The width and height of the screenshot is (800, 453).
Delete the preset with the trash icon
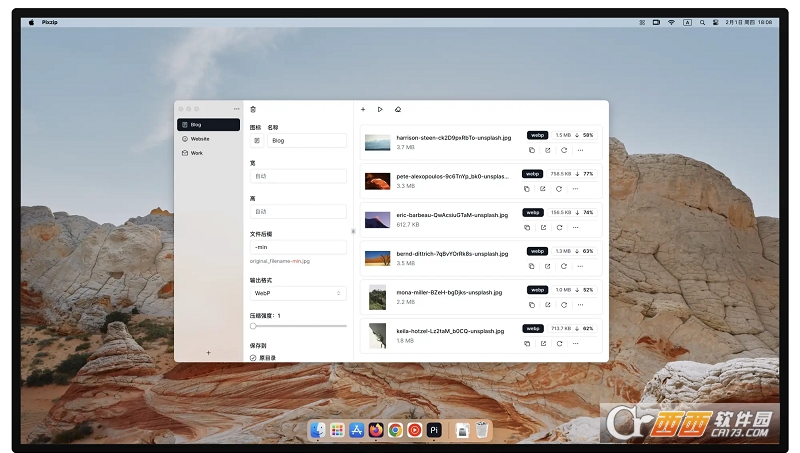pyautogui.click(x=253, y=109)
